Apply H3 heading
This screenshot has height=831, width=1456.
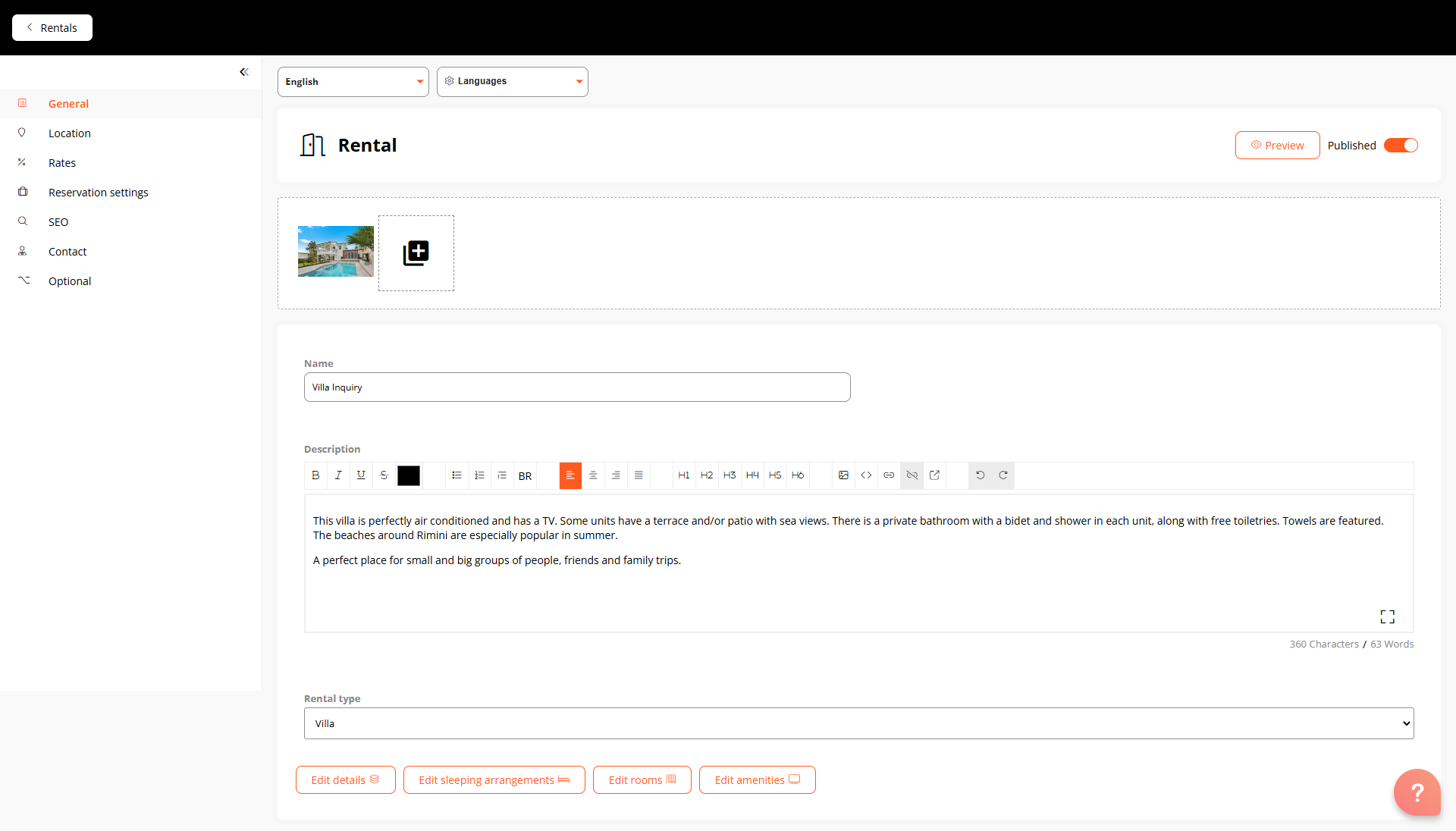pyautogui.click(x=730, y=475)
